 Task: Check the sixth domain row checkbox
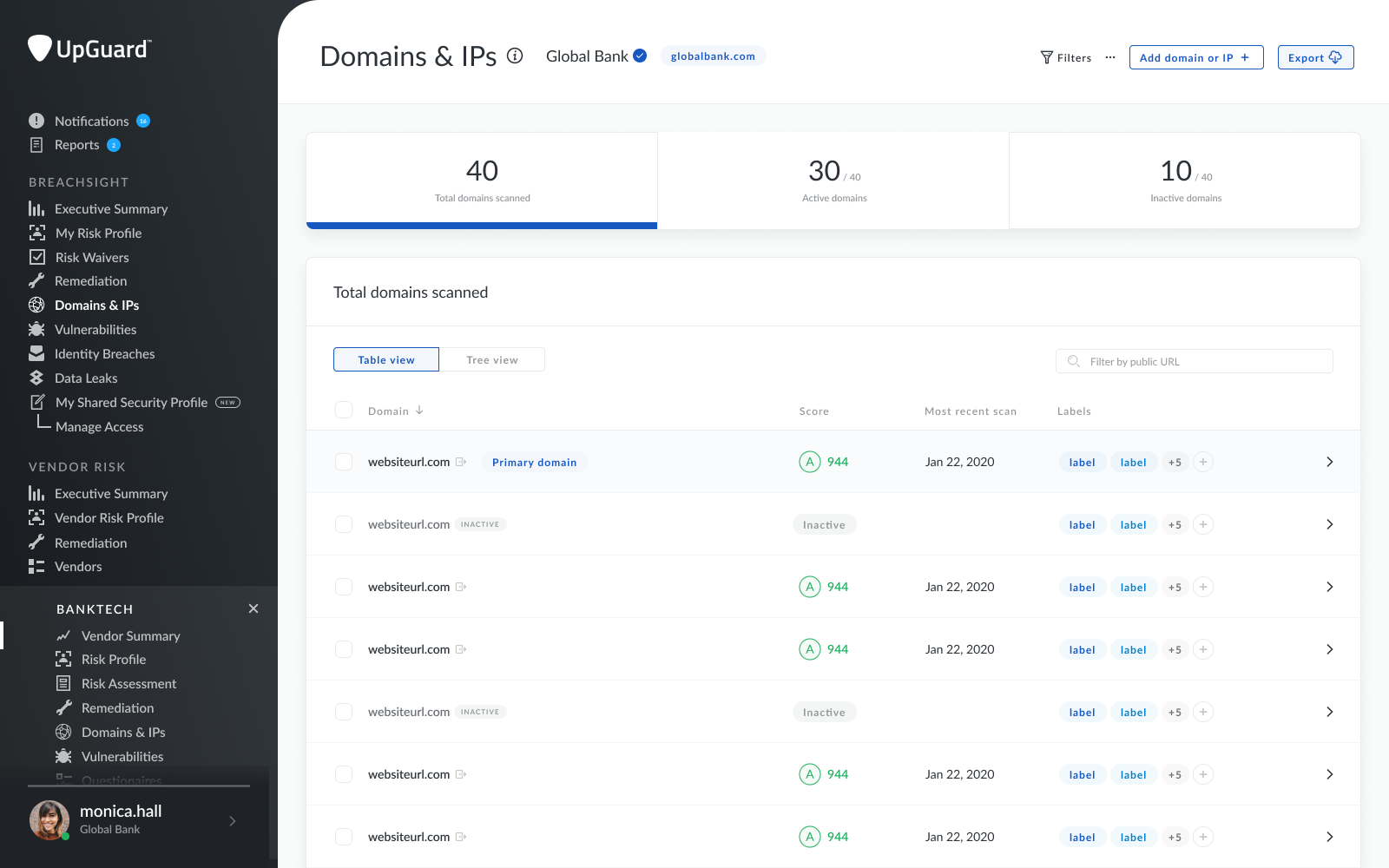pos(344,774)
